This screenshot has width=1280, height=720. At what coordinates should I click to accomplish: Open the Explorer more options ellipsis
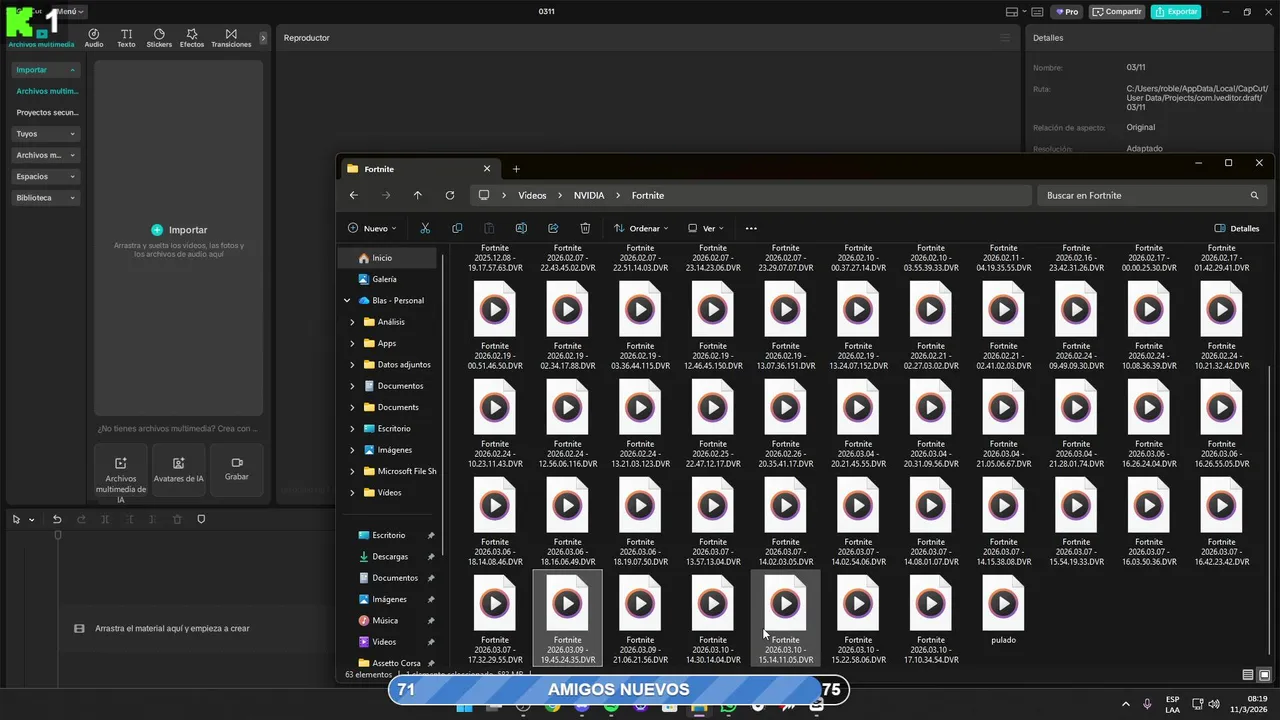tap(751, 228)
